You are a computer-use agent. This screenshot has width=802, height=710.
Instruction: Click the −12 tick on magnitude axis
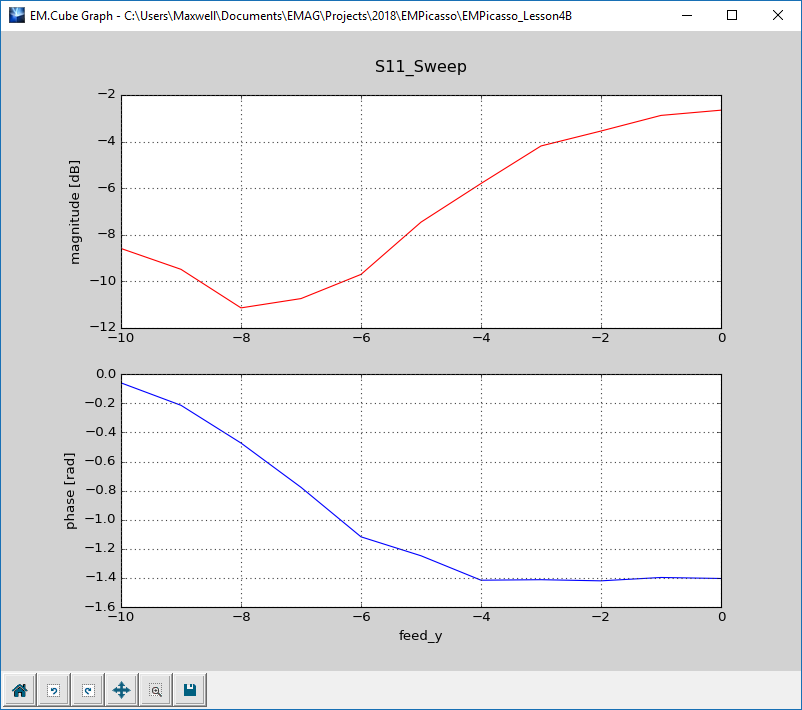[103, 326]
